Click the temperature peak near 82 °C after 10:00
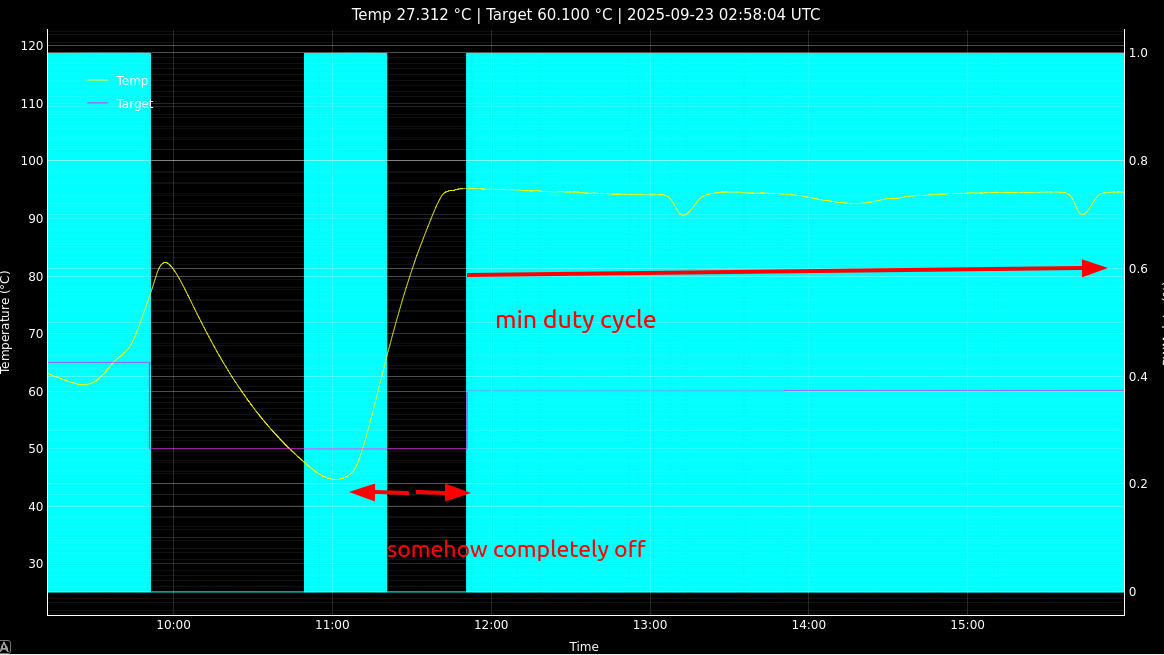Viewport: 1164px width, 655px height. (x=165, y=263)
